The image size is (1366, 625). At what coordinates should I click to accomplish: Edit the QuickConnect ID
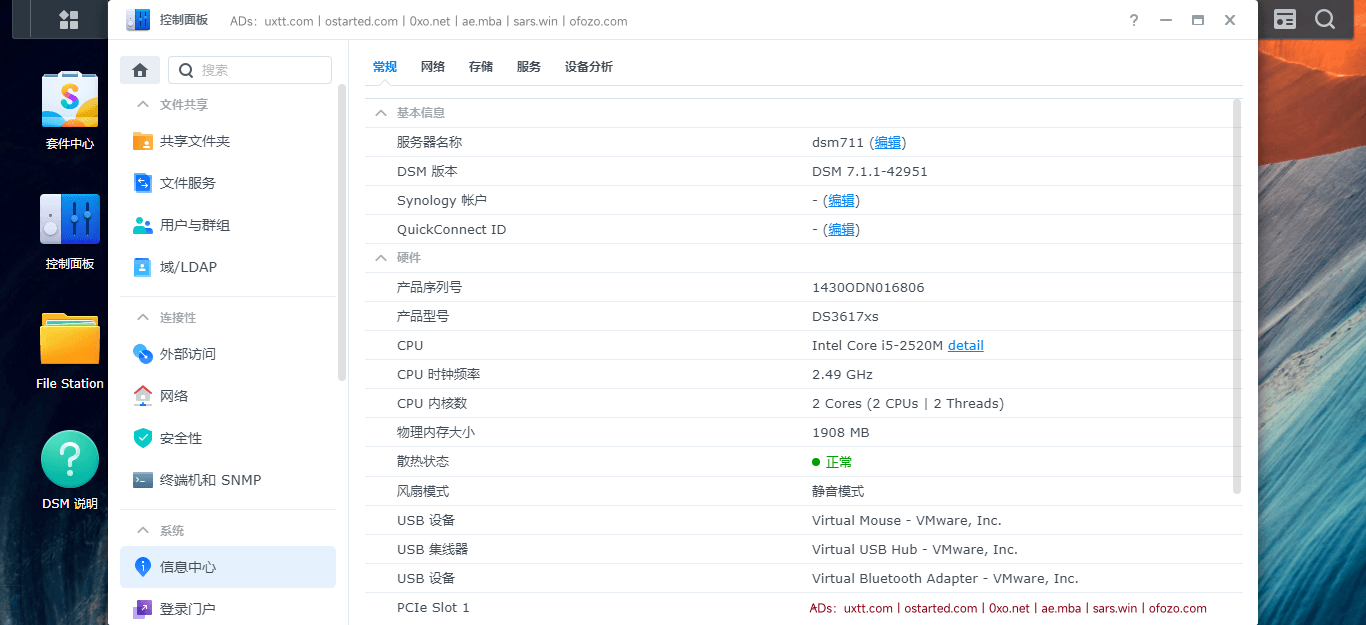coord(841,229)
